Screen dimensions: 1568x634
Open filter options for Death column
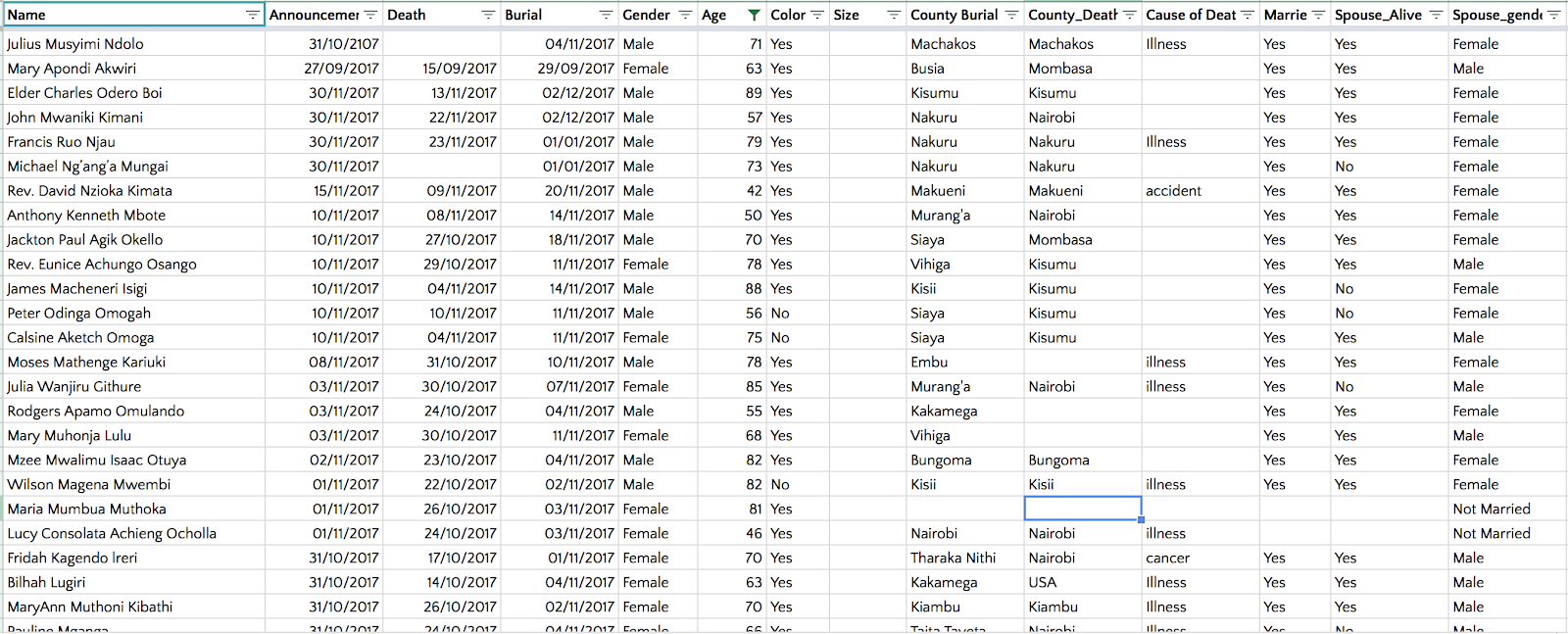point(488,15)
